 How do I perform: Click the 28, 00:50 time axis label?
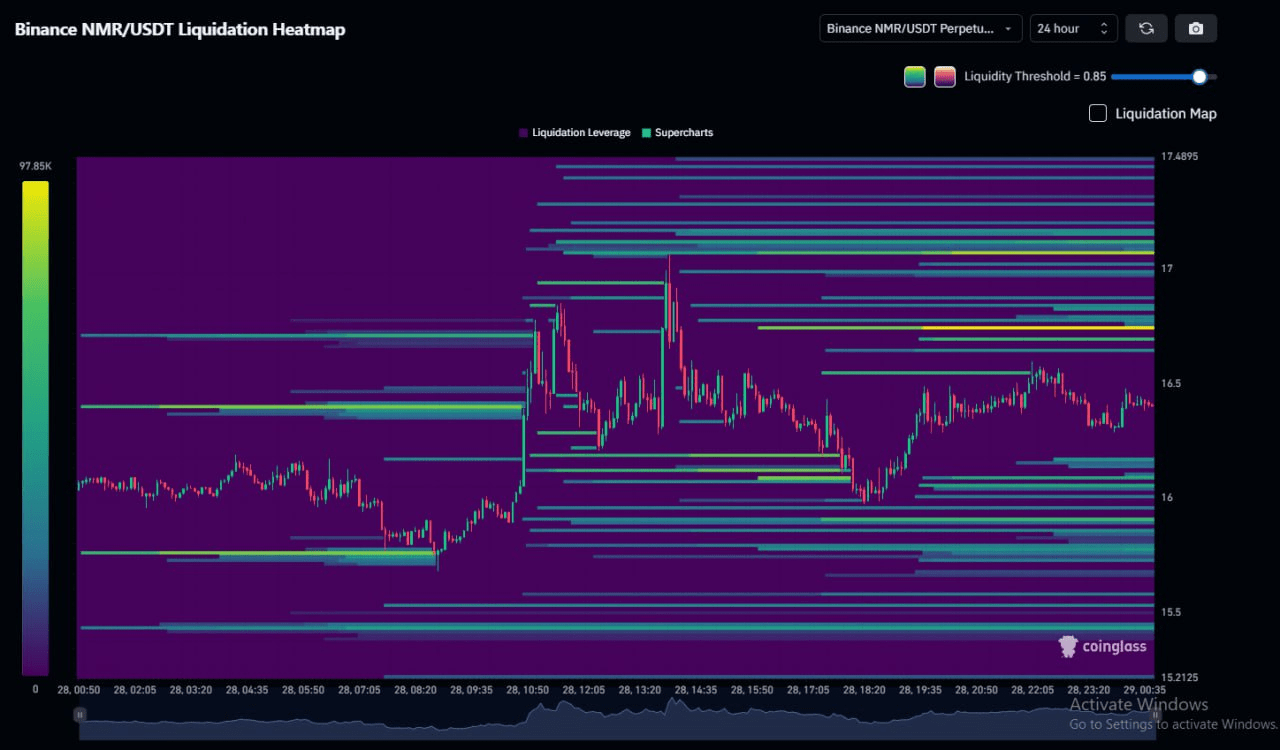click(x=78, y=690)
